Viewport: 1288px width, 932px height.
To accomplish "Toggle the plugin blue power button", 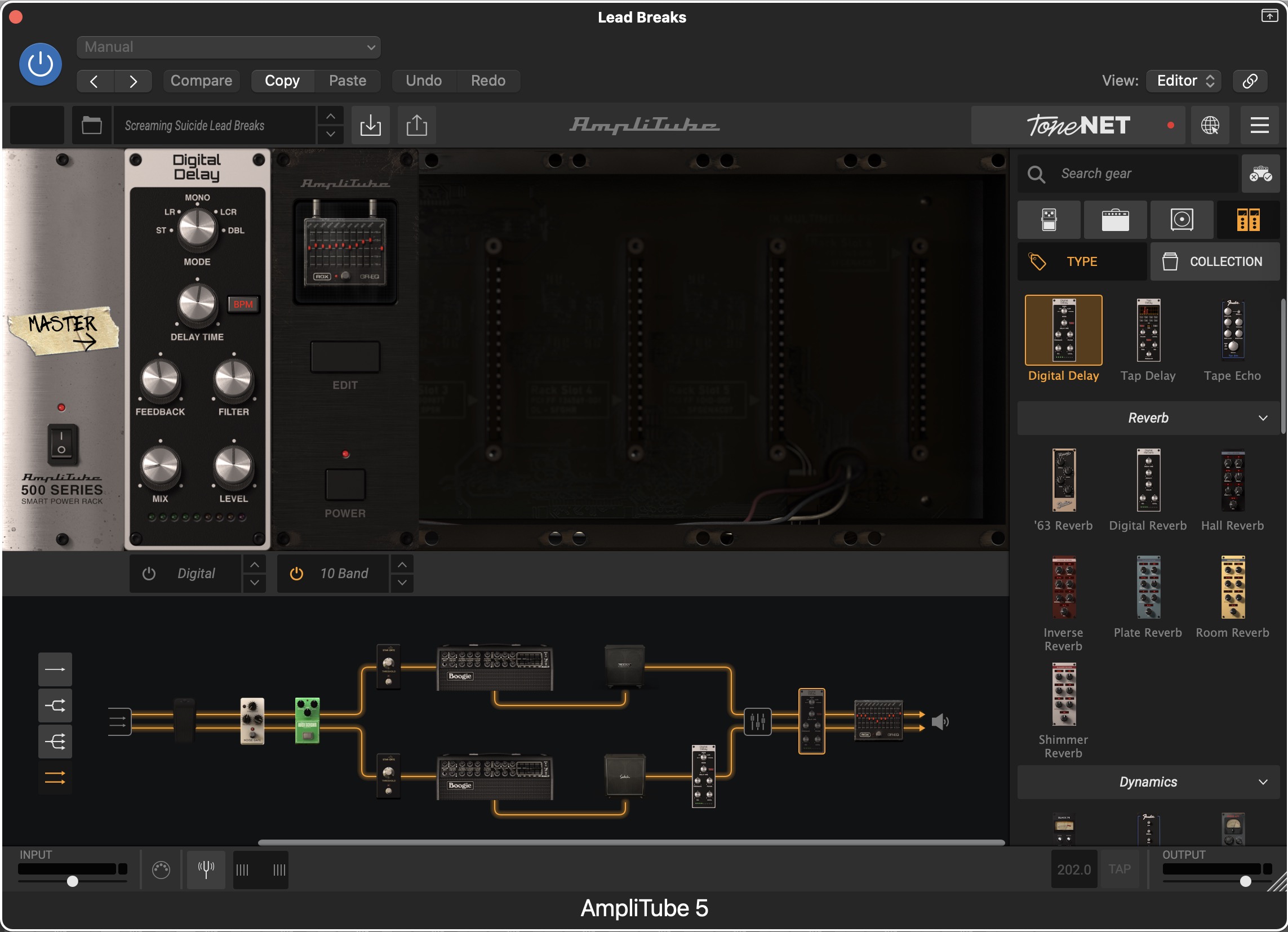I will (41, 64).
